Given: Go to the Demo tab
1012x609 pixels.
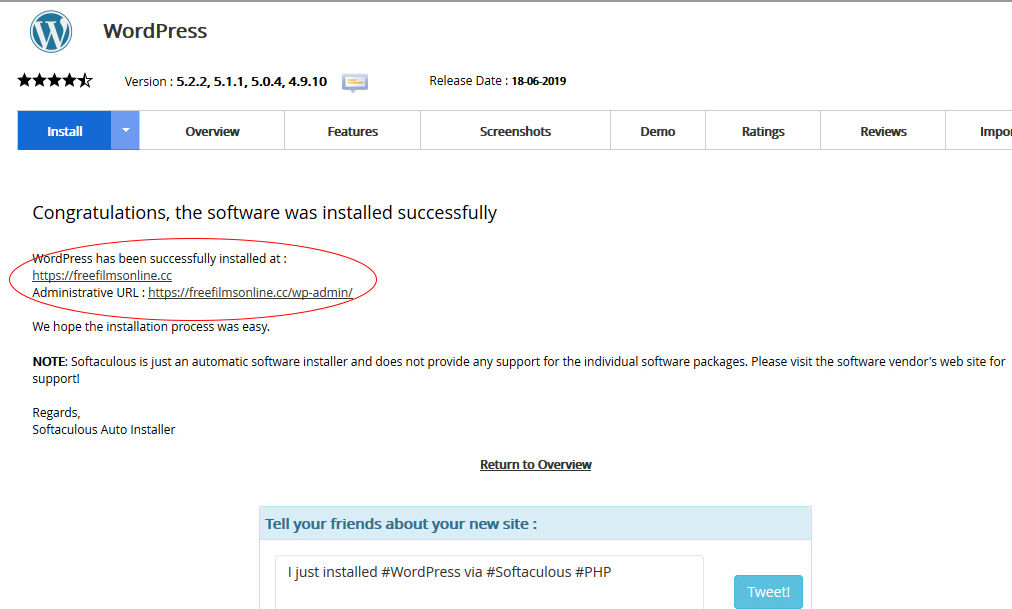Looking at the screenshot, I should tap(658, 131).
